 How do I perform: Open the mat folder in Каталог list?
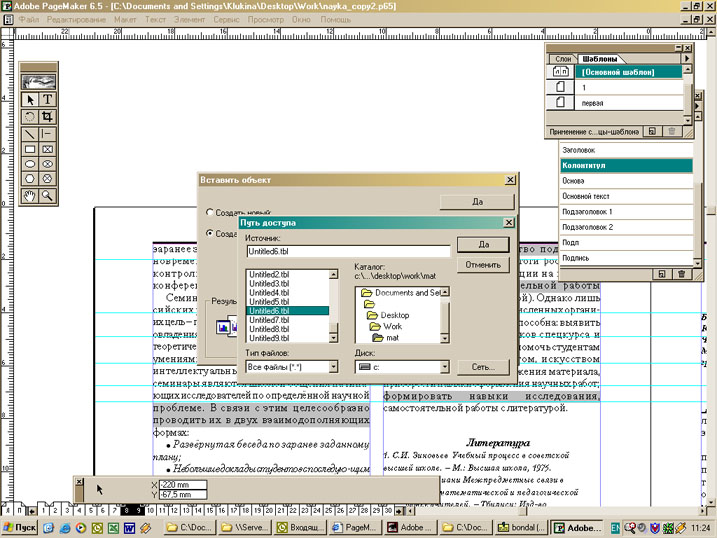385,338
